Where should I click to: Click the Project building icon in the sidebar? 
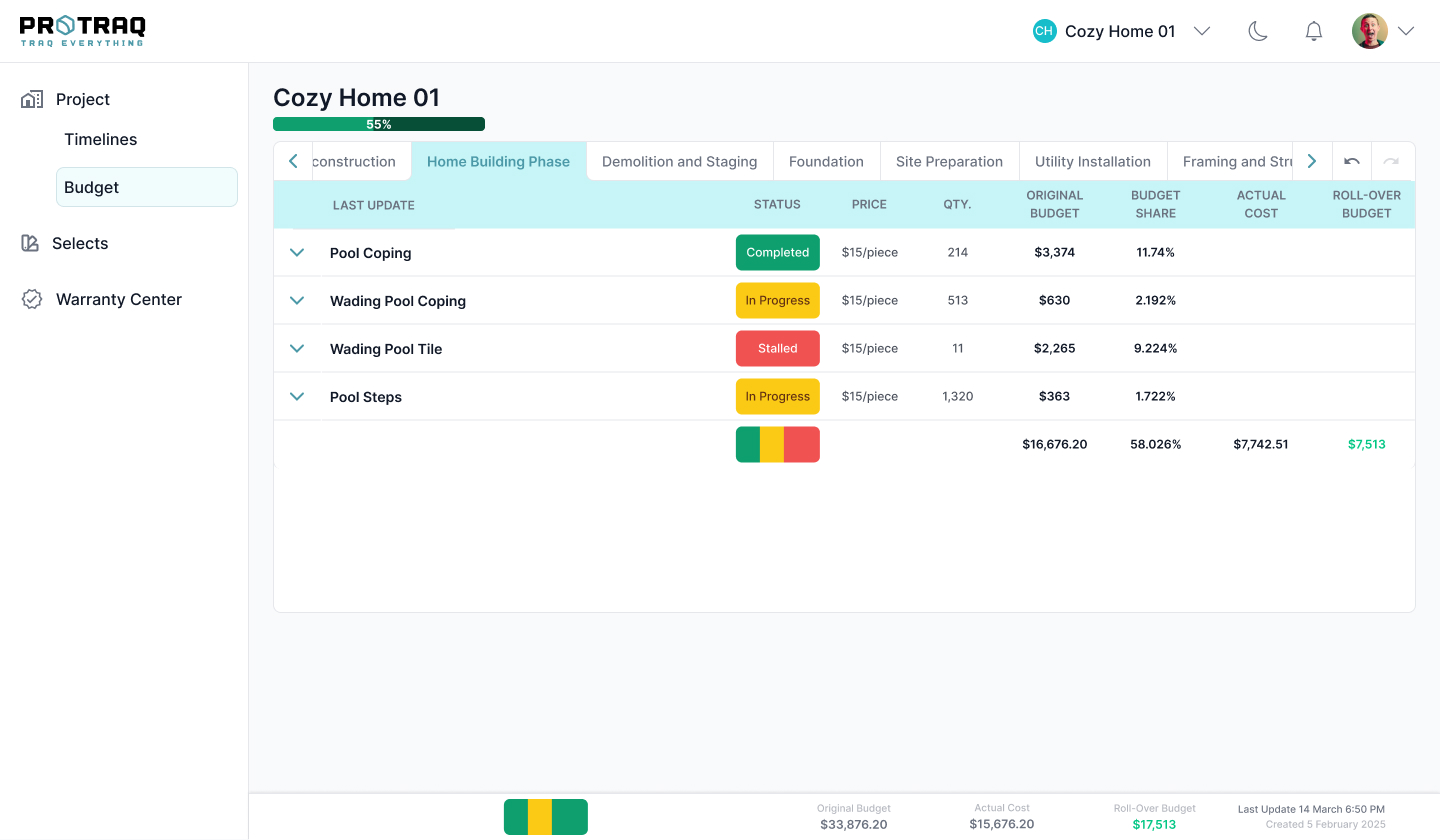(32, 99)
